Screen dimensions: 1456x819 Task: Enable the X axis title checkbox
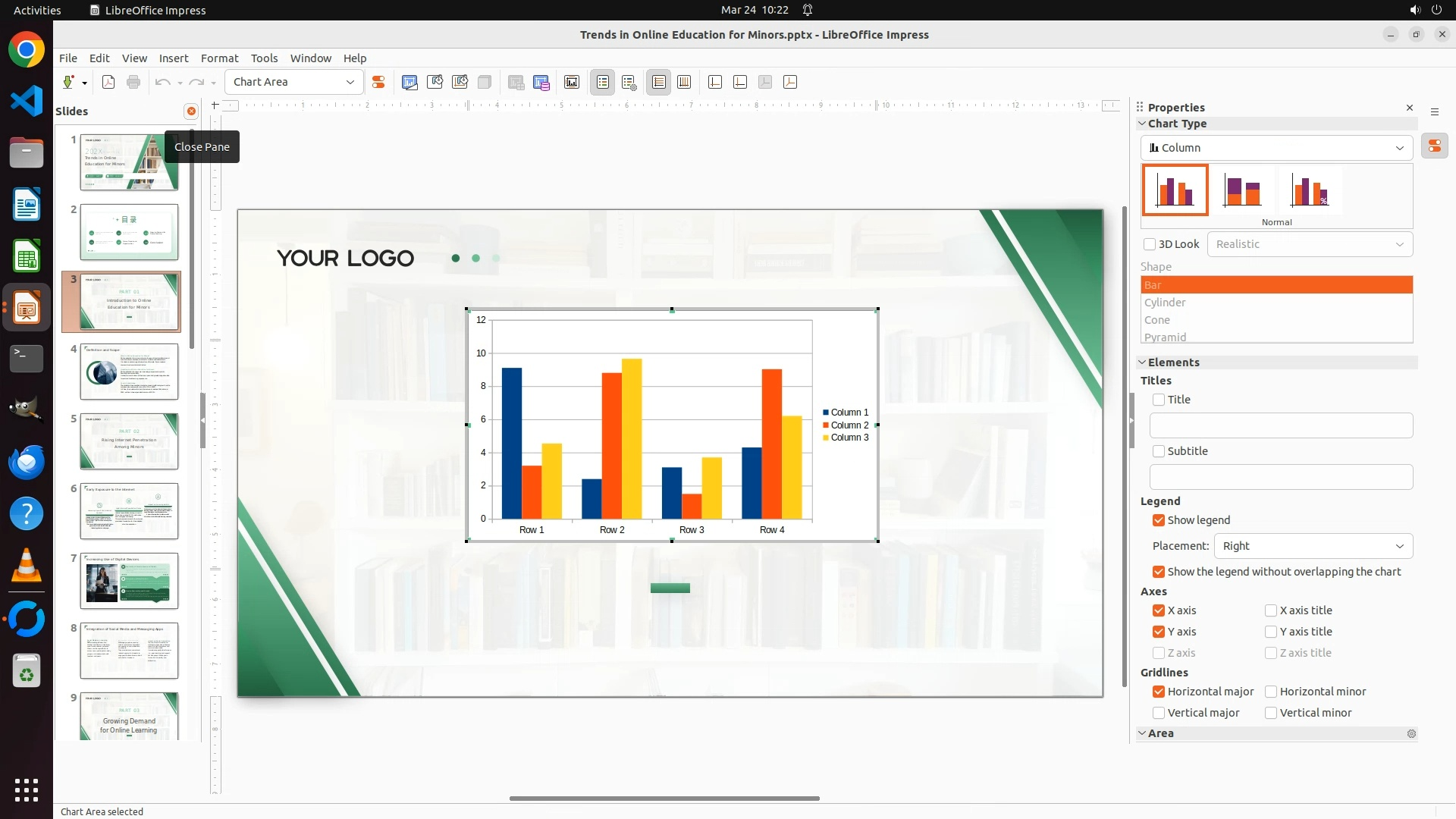click(x=1271, y=610)
